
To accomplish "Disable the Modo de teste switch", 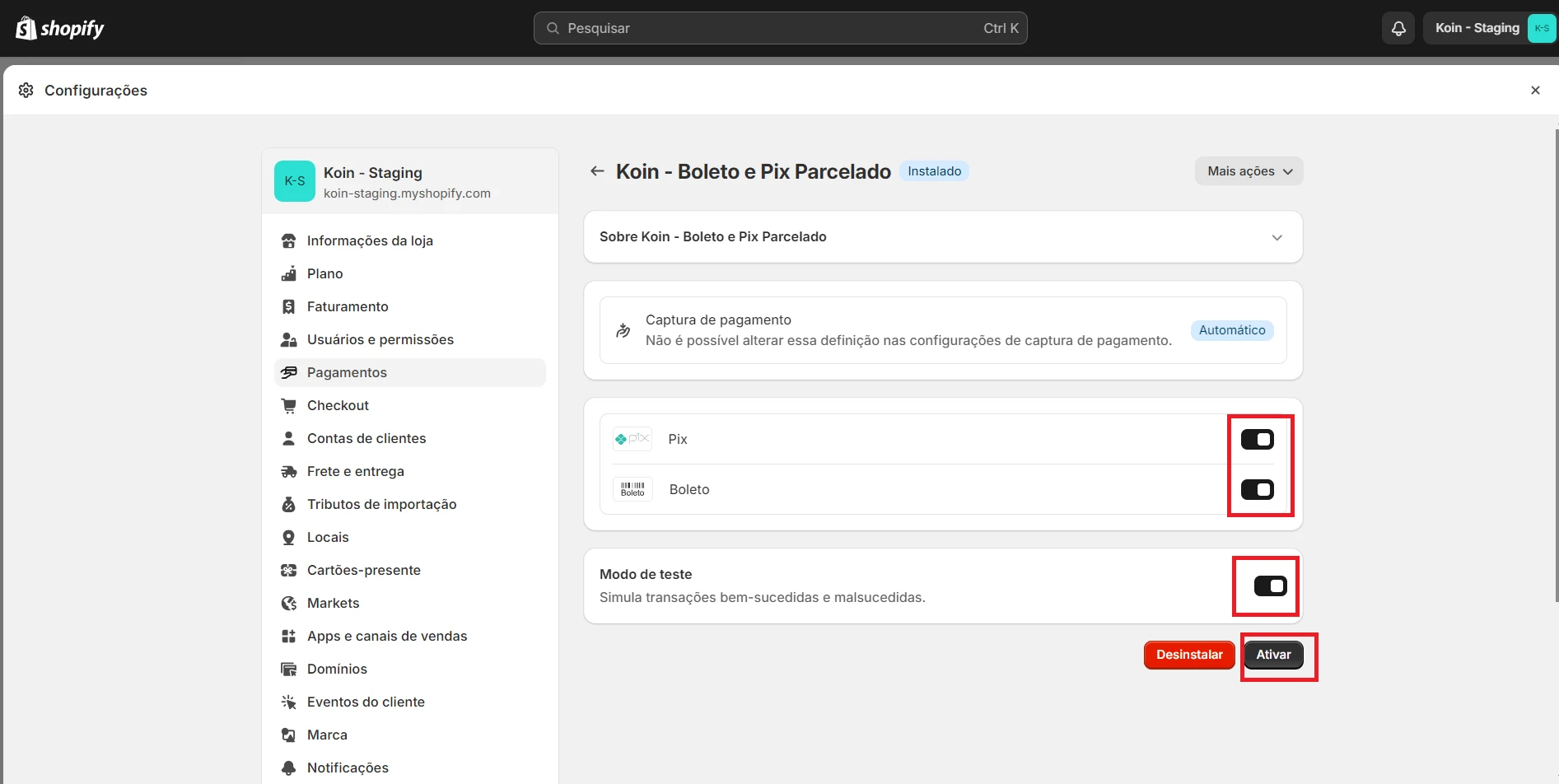I will coord(1270,586).
